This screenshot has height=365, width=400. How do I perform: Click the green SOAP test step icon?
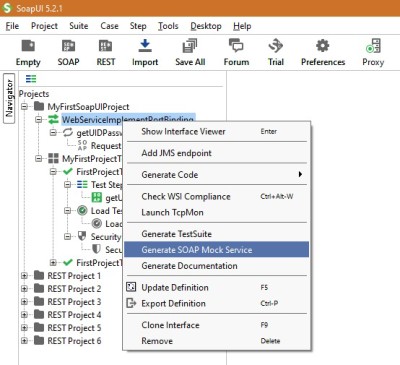97,197
